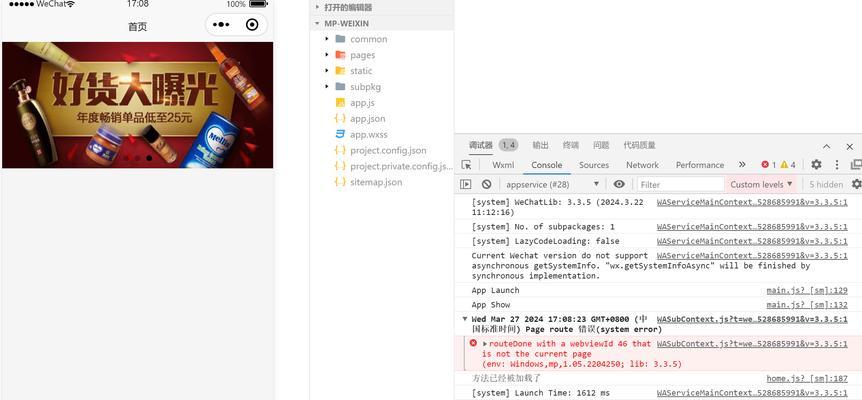Image resolution: width=862 pixels, height=400 pixels.
Task: Close the debugger panel with the X
Action: point(849,146)
